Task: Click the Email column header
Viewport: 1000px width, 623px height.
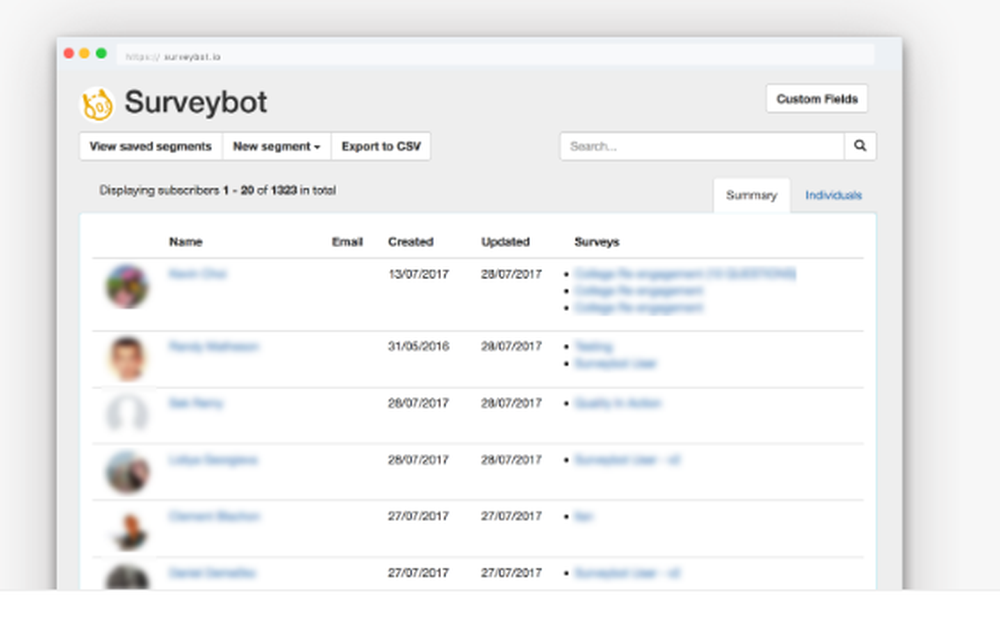Action: click(x=347, y=242)
